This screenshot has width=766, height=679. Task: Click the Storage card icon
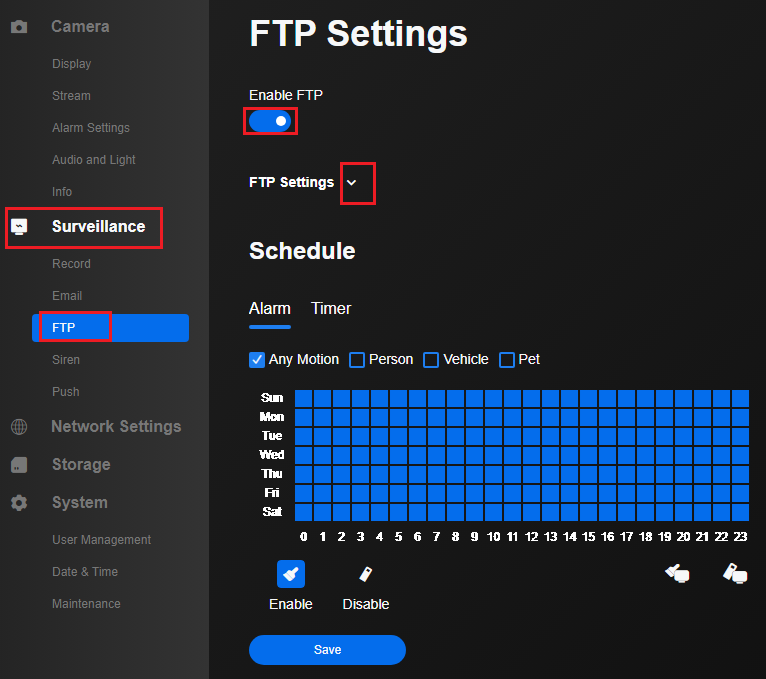19,465
